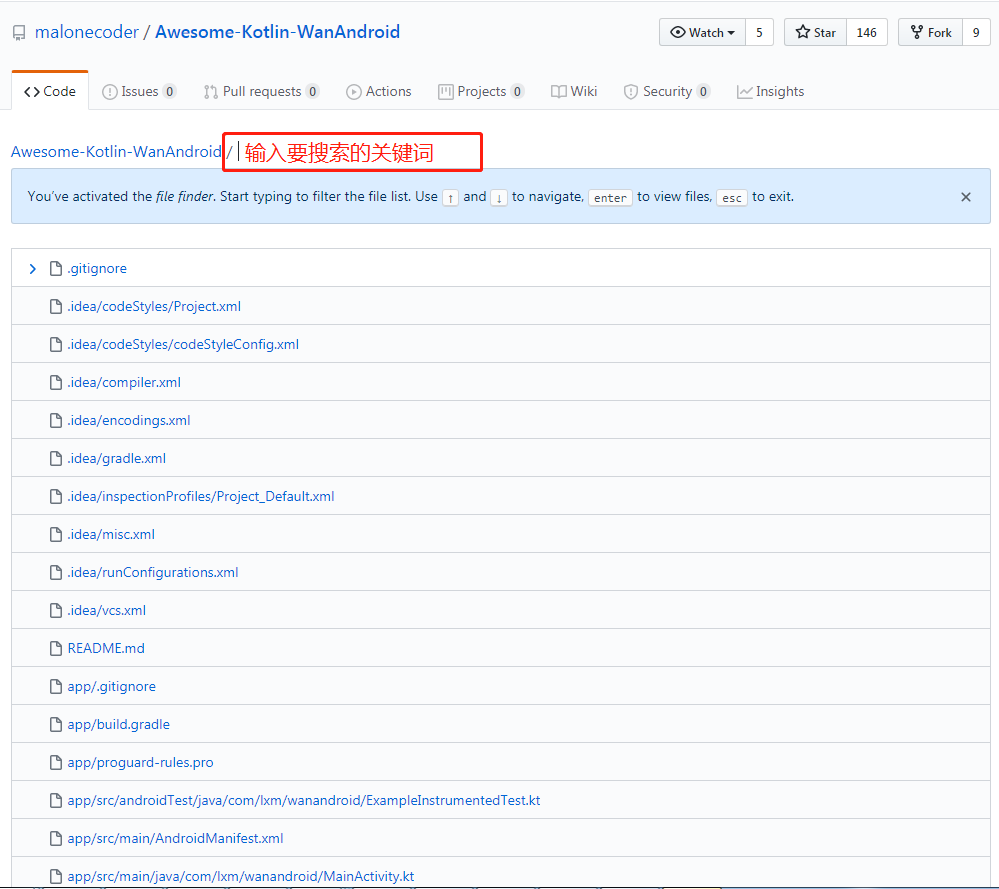Click file icon beside .idea/vcs.xml
Viewport: 999px width, 889px height.
click(x=56, y=611)
